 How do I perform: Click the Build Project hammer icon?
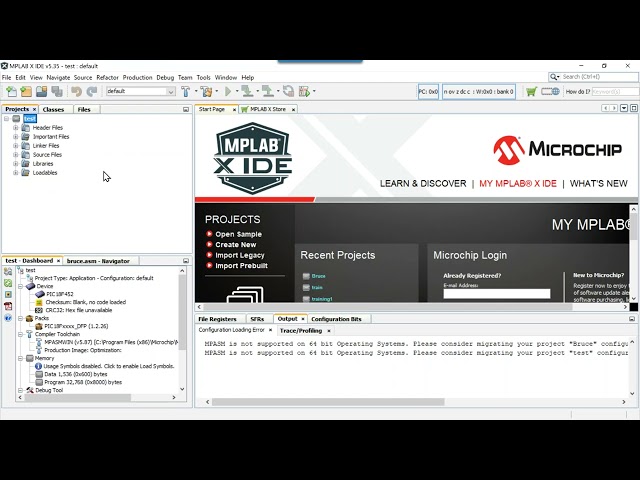186,91
